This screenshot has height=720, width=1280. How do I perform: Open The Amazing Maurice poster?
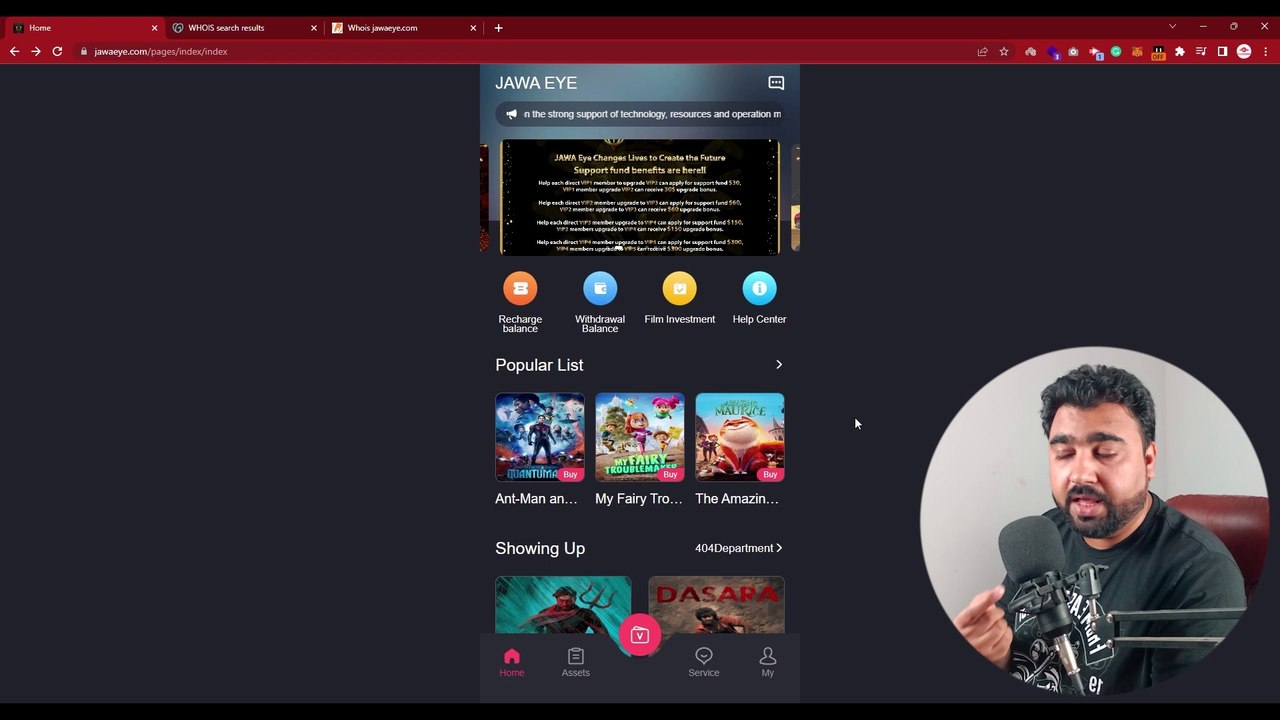740,437
